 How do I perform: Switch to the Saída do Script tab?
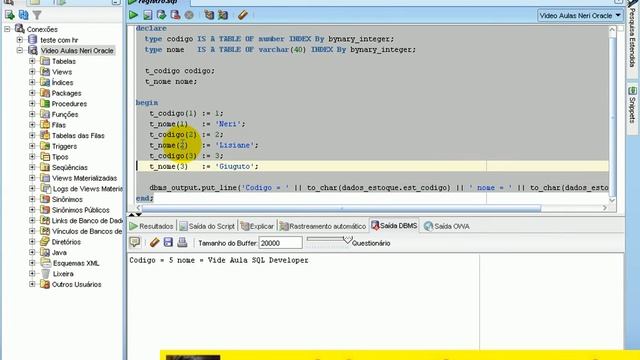[x=207, y=226]
